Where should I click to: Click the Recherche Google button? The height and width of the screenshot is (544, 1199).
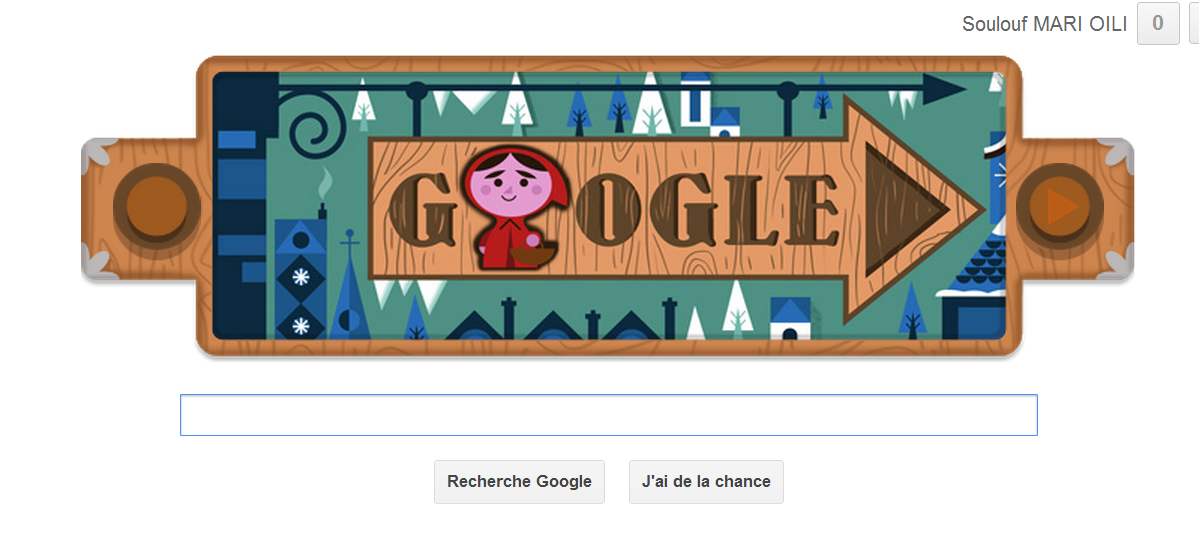click(x=519, y=481)
